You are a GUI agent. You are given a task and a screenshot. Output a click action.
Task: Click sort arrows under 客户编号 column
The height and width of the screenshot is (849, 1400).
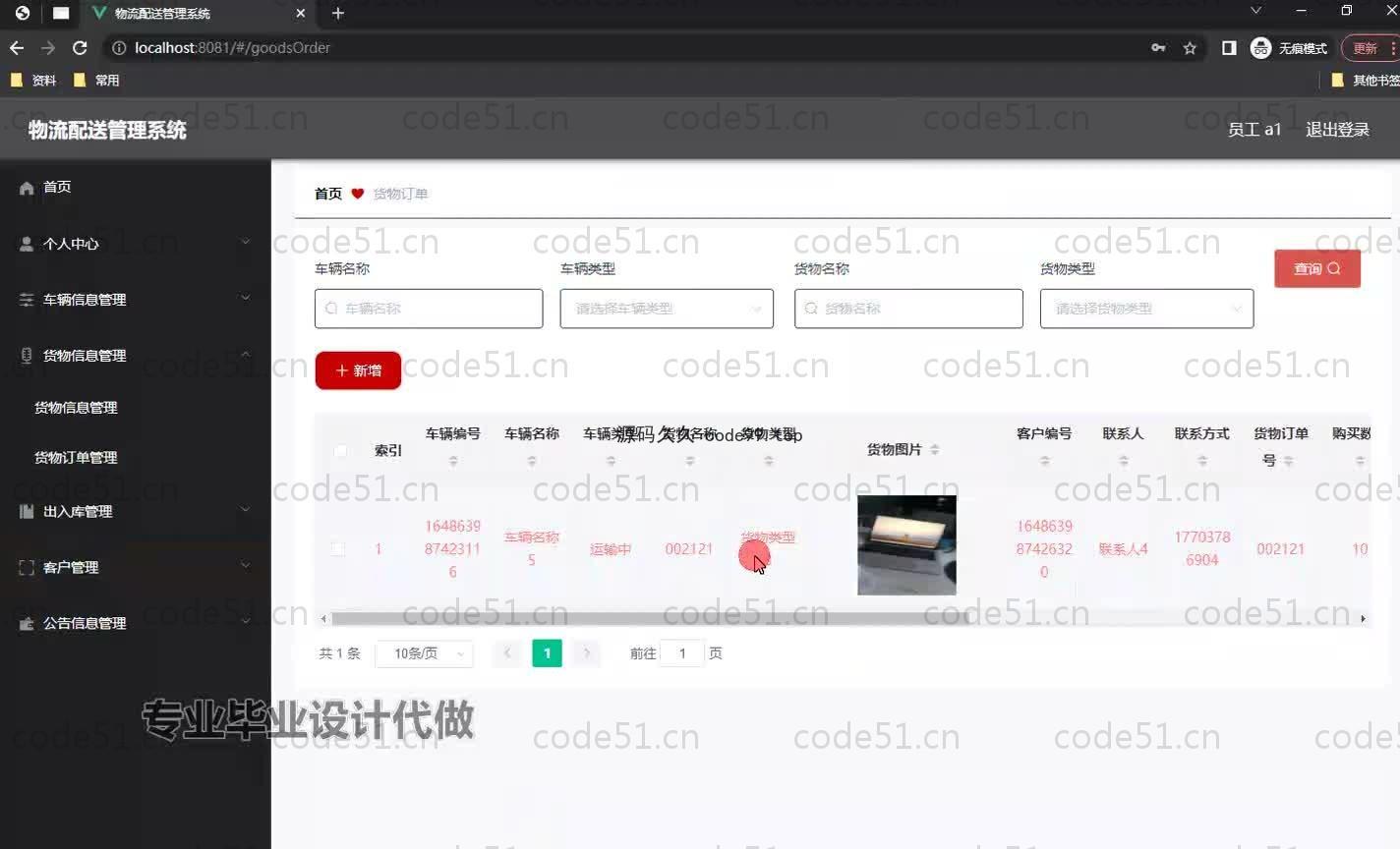coord(1044,460)
